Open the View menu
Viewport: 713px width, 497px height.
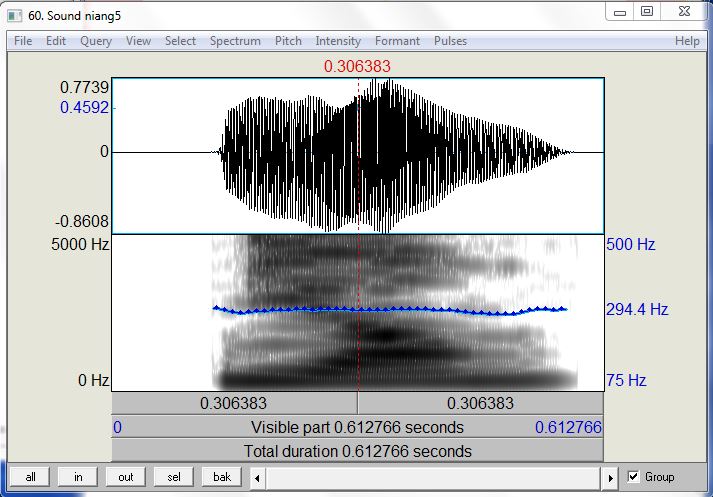click(138, 41)
